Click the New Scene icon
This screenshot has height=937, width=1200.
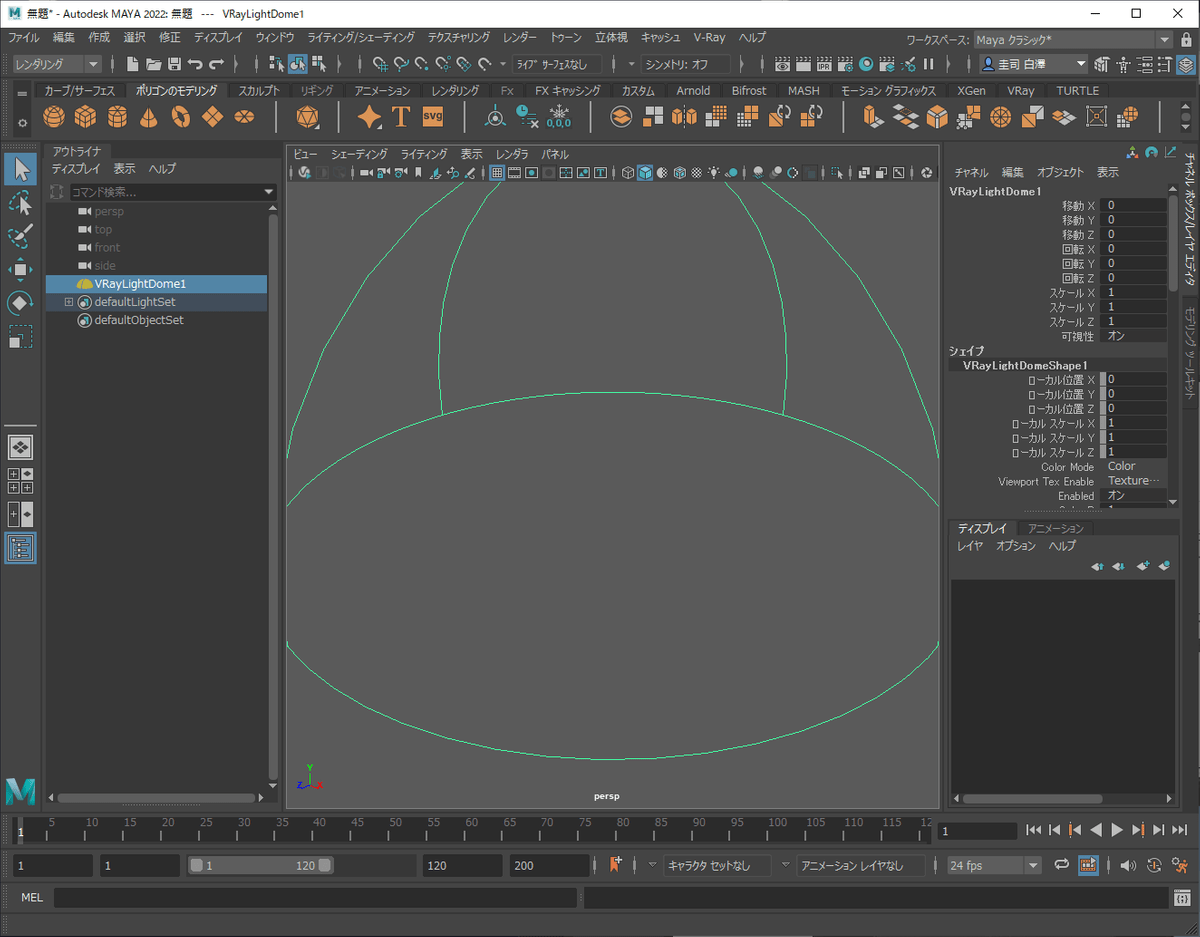(x=132, y=64)
